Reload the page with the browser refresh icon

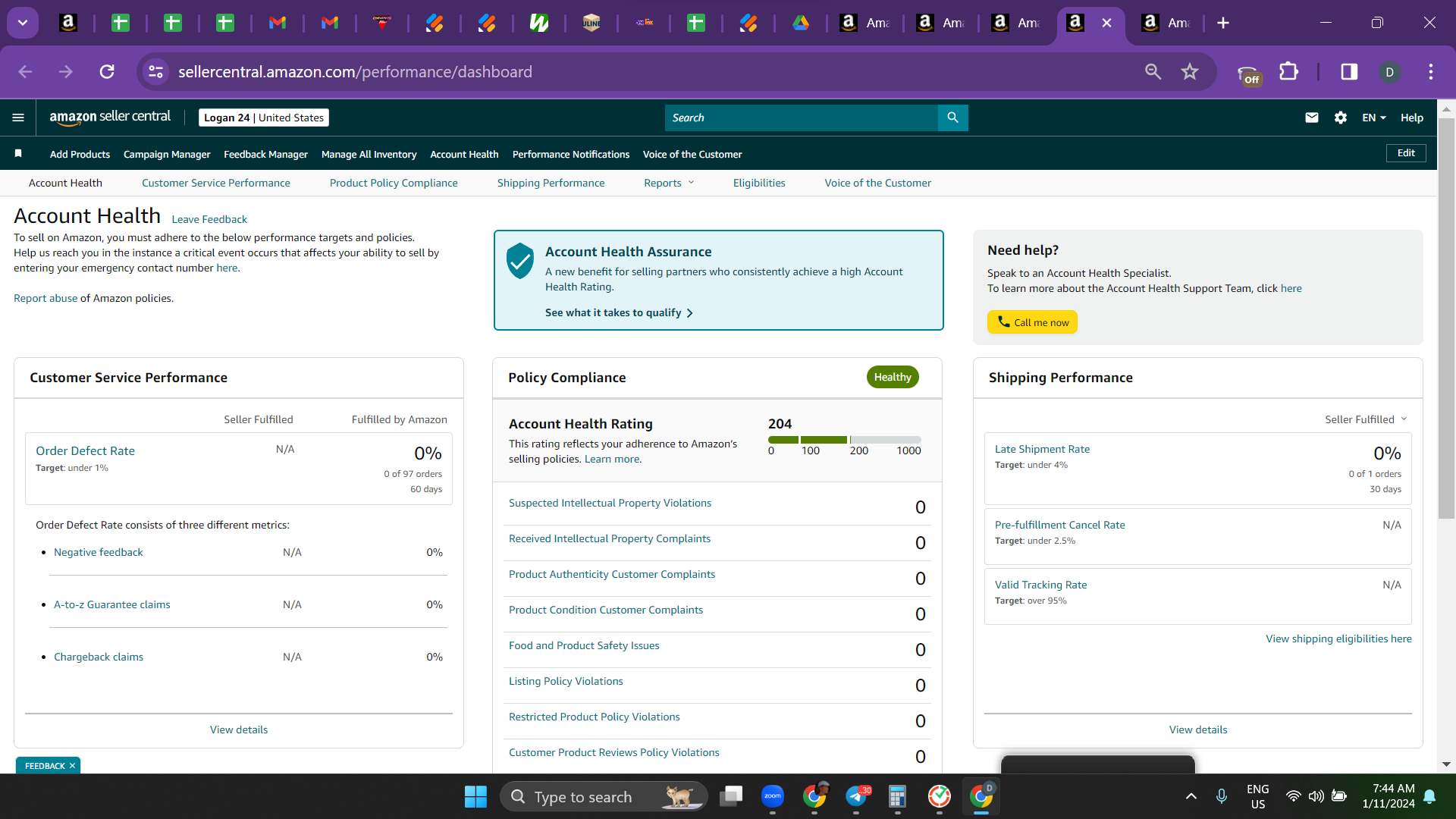(x=107, y=71)
